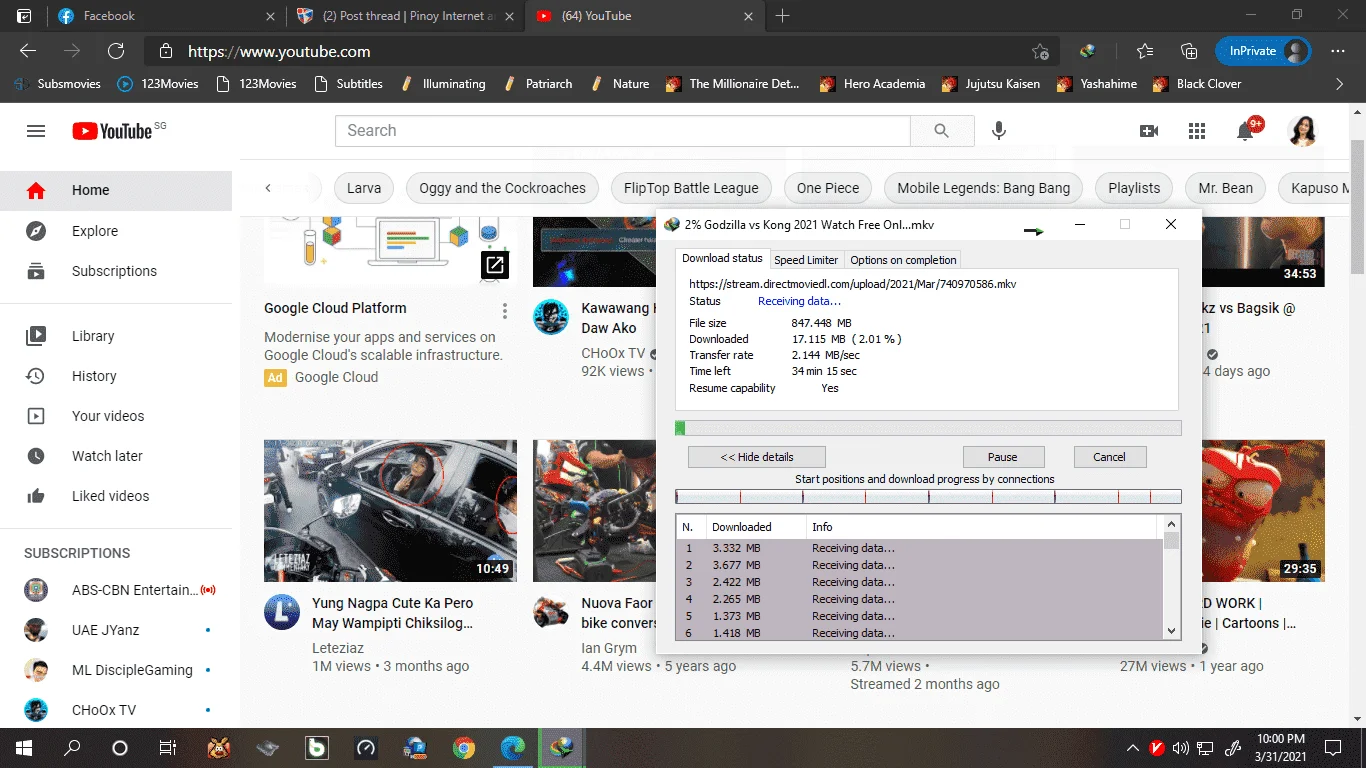Screen dimensions: 1366x768
Task: Click the connections download progress strip
Action: (928, 497)
